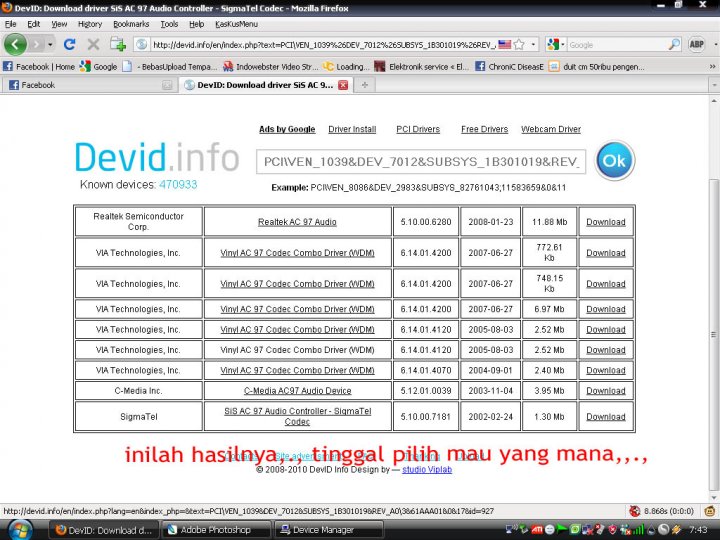The height and width of the screenshot is (540, 720).
Task: Open the Indowebster Video bookmark
Action: pos(270,67)
